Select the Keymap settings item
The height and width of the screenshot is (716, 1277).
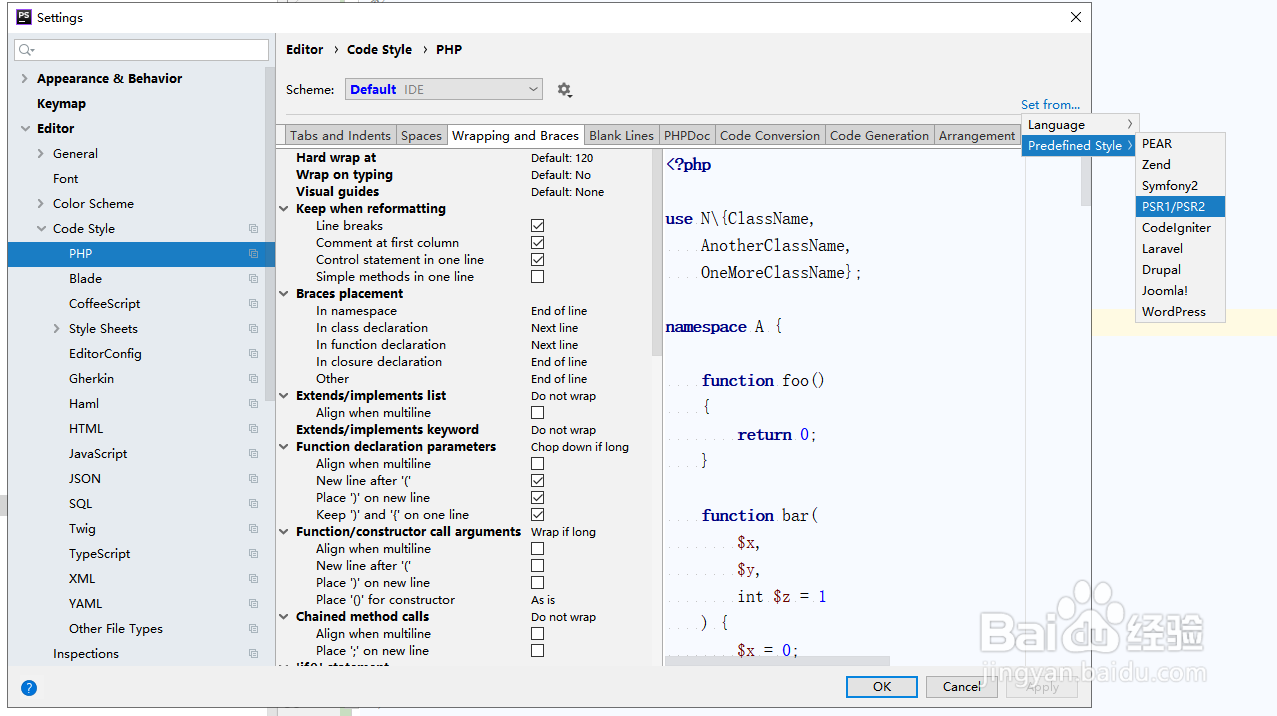point(61,104)
